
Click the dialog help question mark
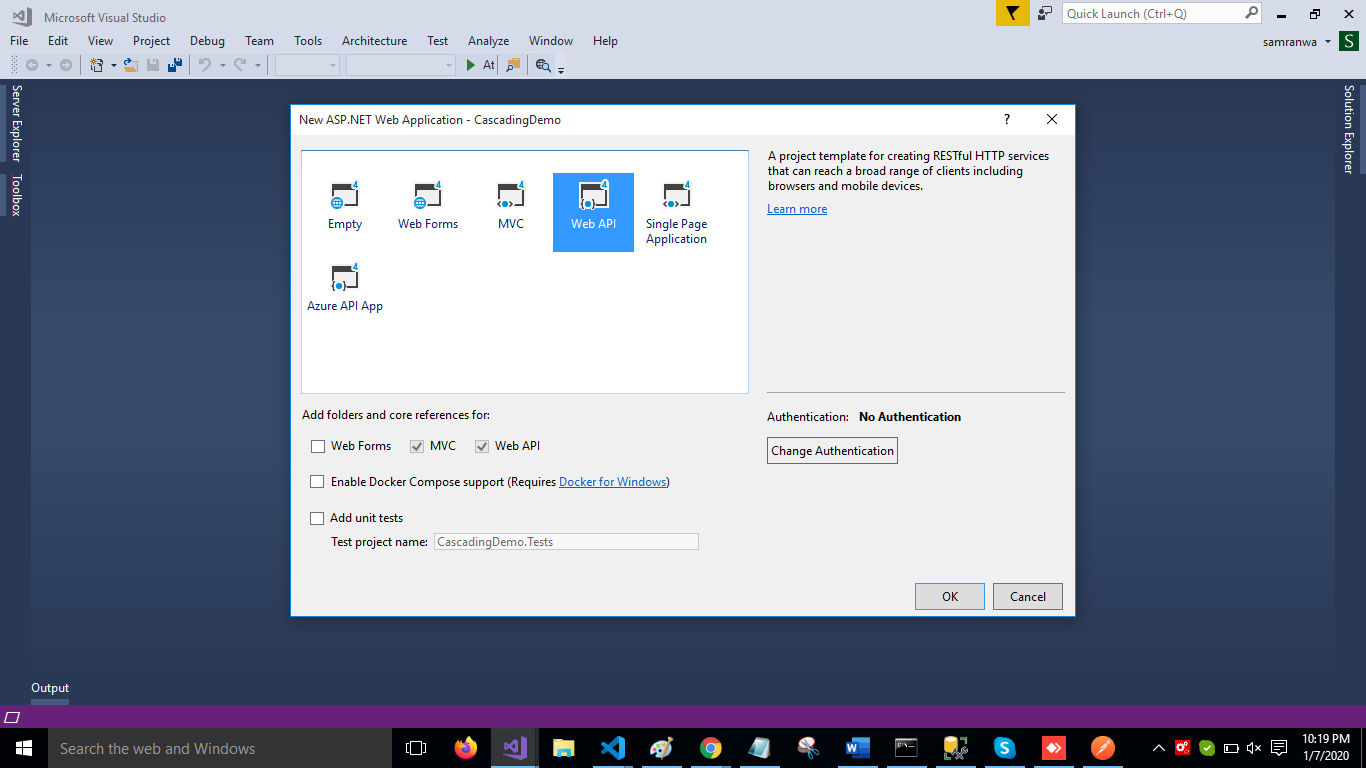pos(1006,119)
